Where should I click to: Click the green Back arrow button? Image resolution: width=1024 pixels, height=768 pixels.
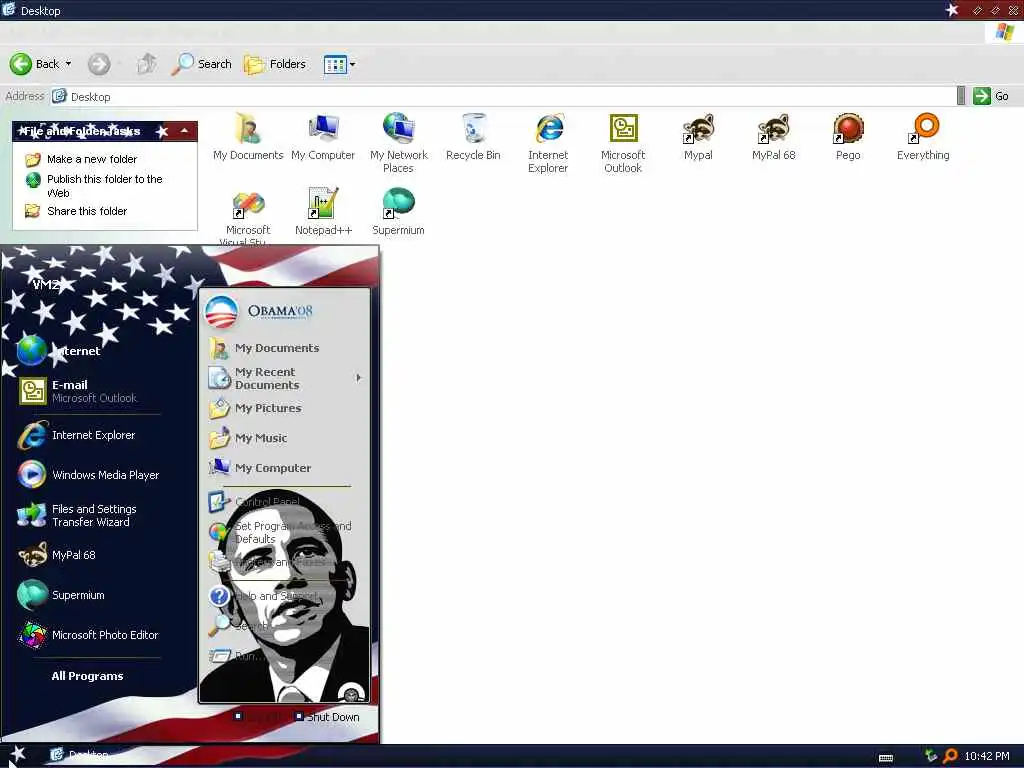point(21,64)
